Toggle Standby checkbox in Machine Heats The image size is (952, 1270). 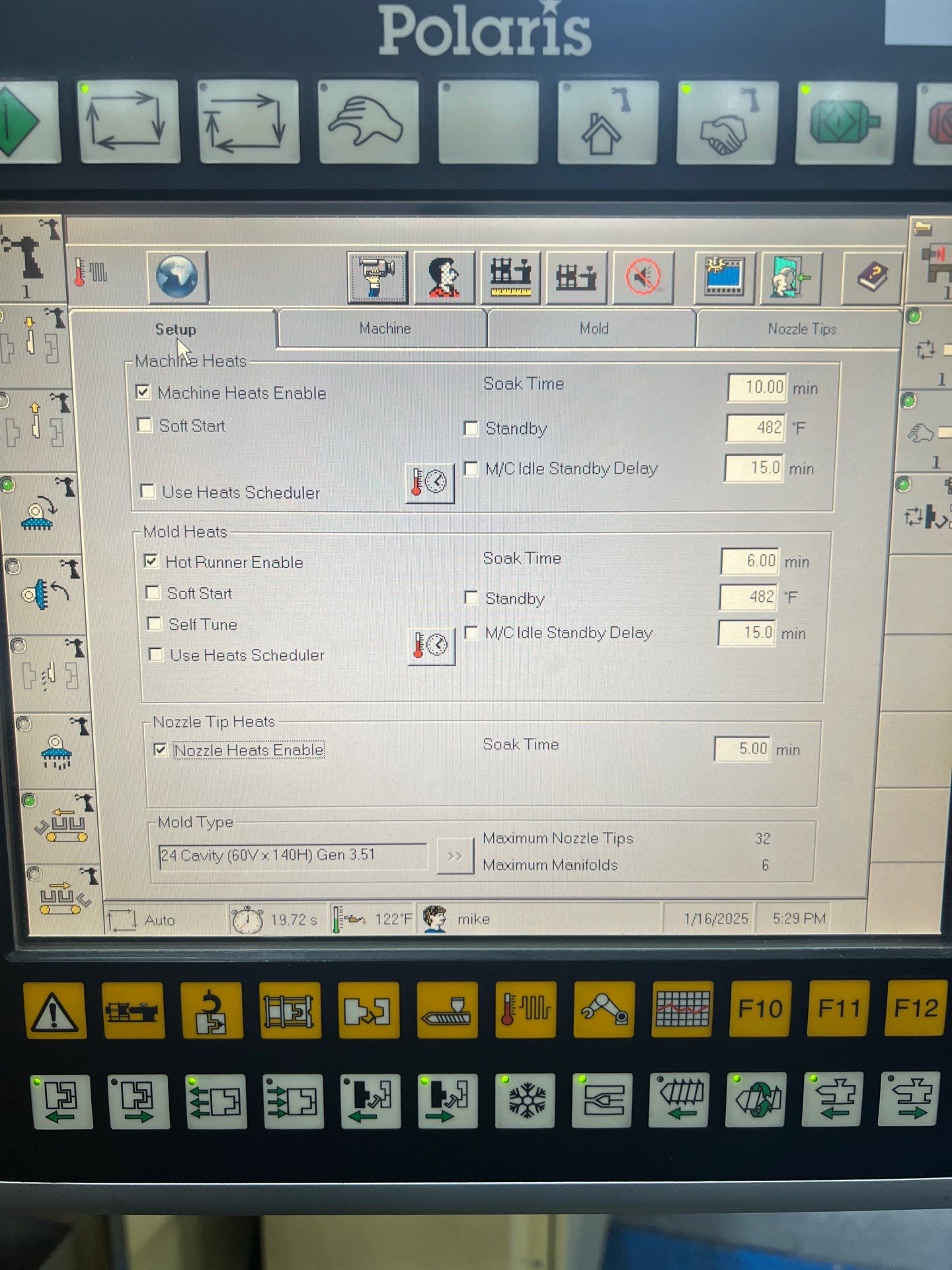point(471,429)
